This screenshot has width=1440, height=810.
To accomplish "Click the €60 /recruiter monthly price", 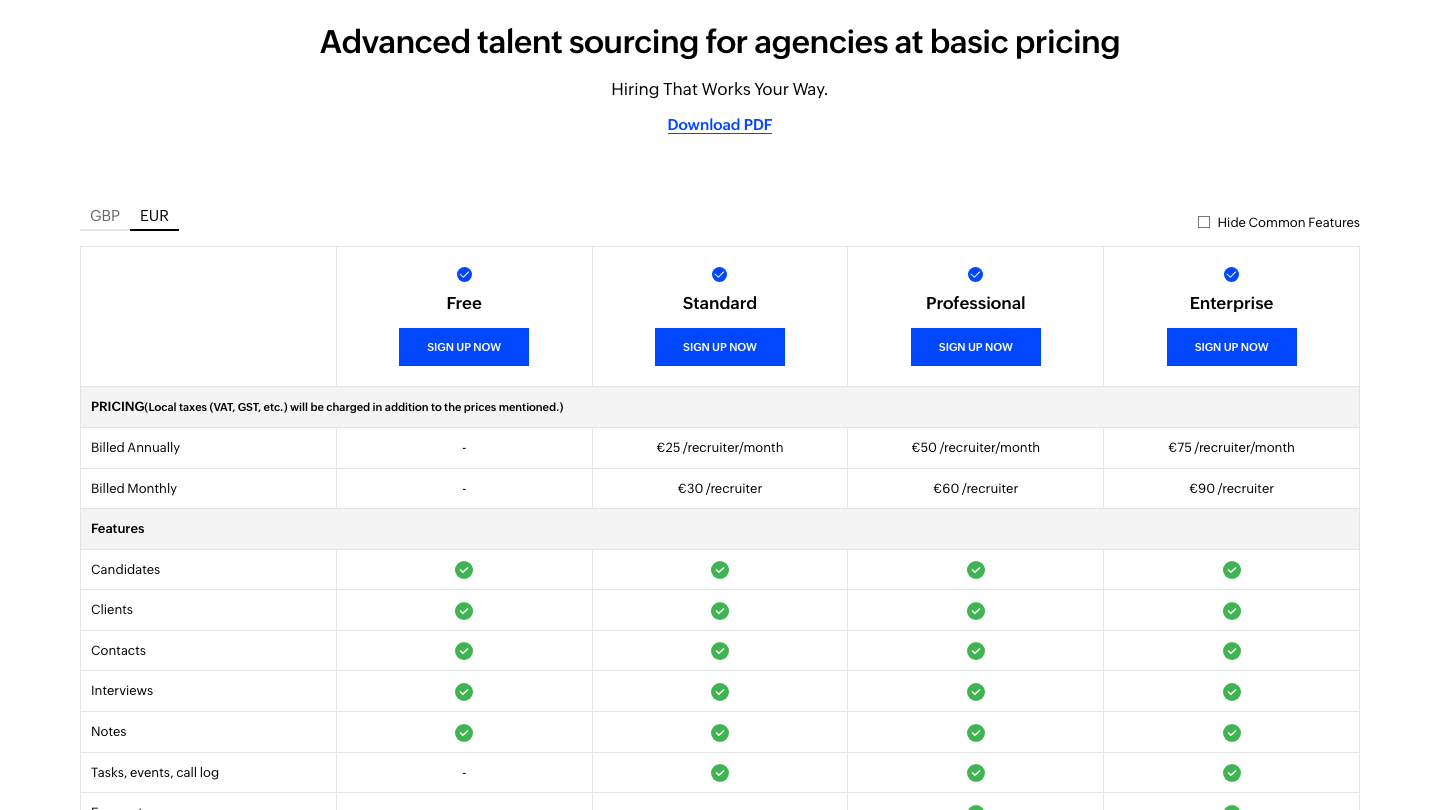I will tap(976, 489).
